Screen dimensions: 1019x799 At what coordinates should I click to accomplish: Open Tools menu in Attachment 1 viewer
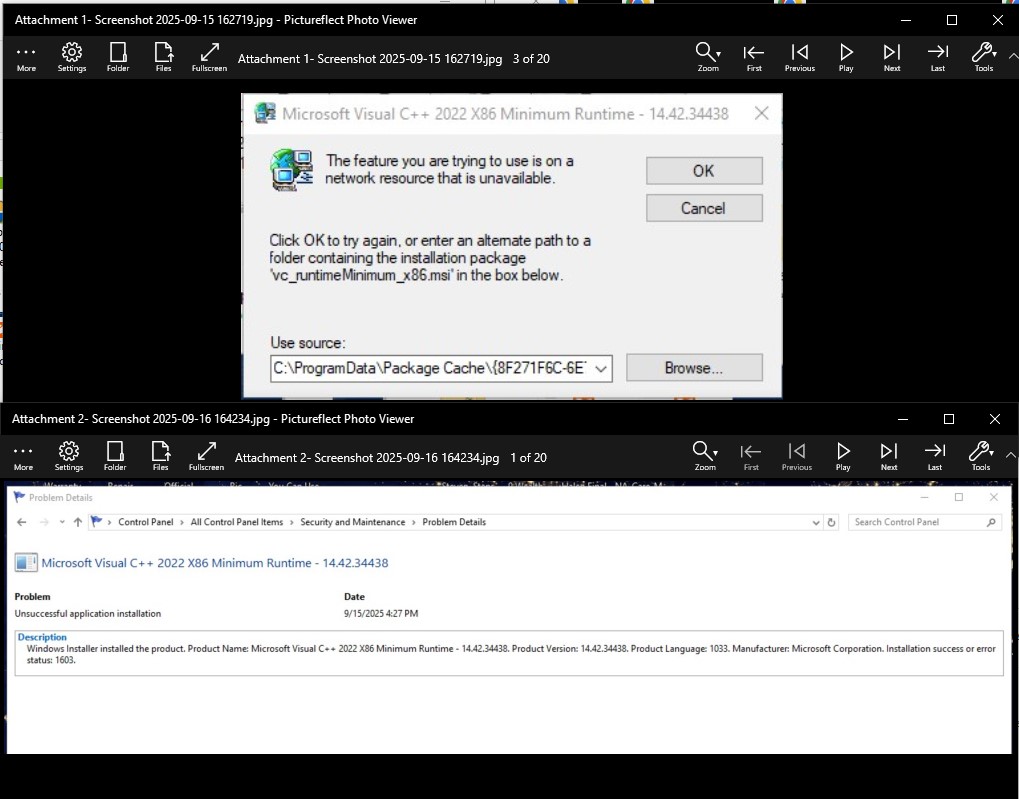click(x=984, y=58)
